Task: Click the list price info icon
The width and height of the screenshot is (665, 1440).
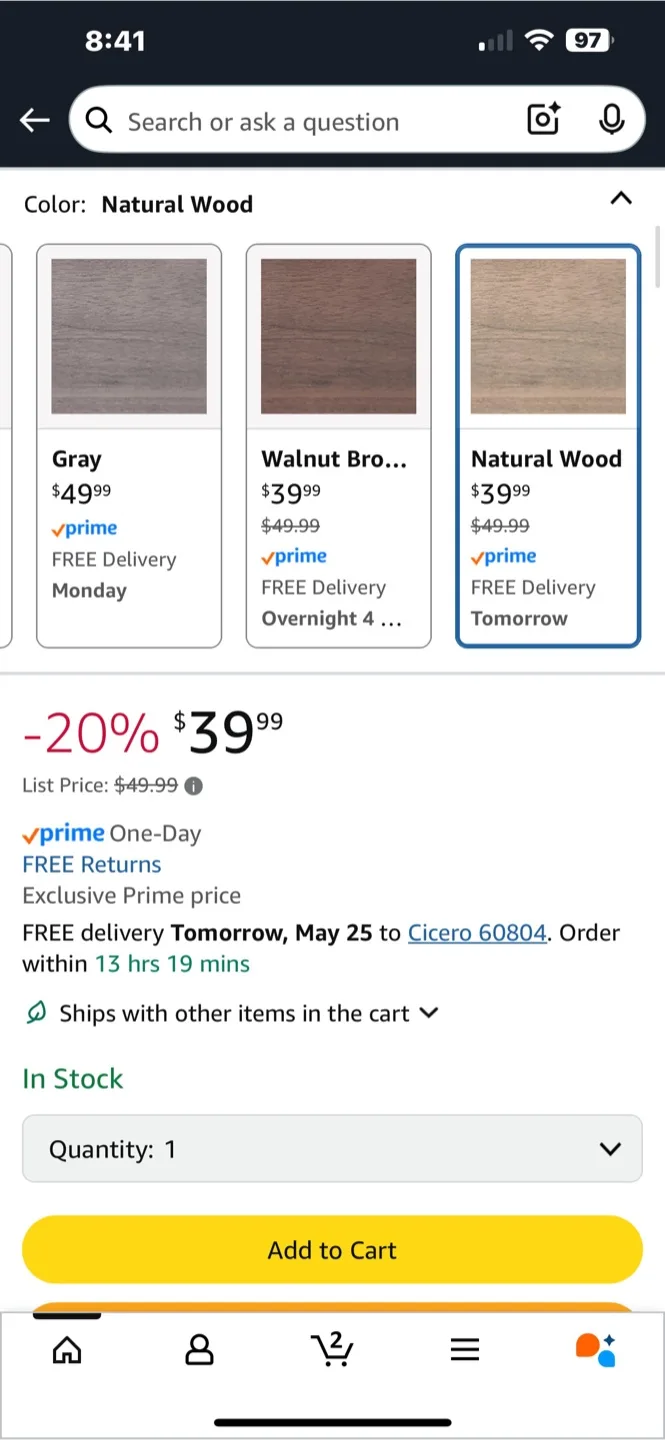Action: pos(194,786)
